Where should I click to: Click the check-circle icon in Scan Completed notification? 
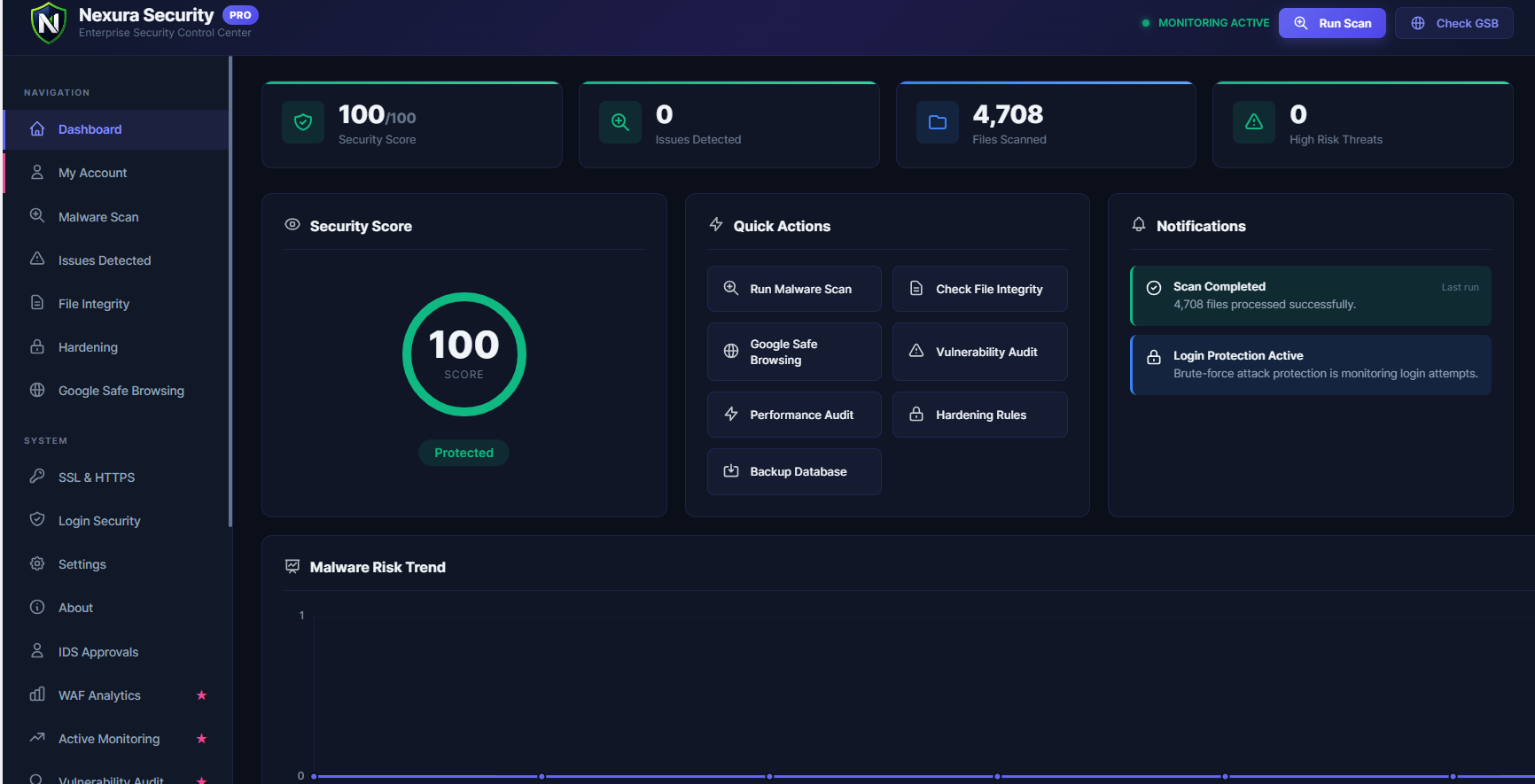[1154, 287]
